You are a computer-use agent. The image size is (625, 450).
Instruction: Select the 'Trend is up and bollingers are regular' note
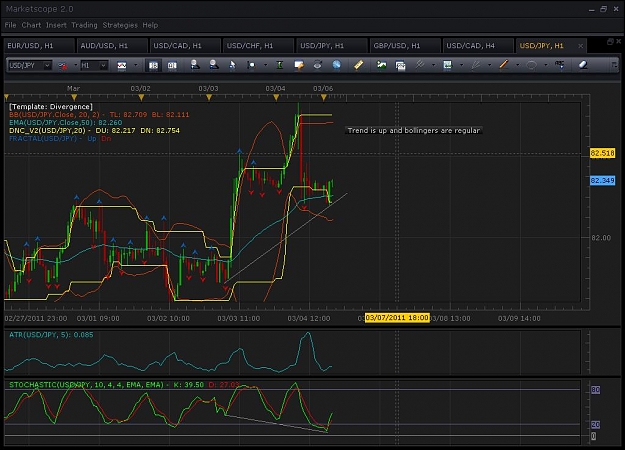pos(414,131)
